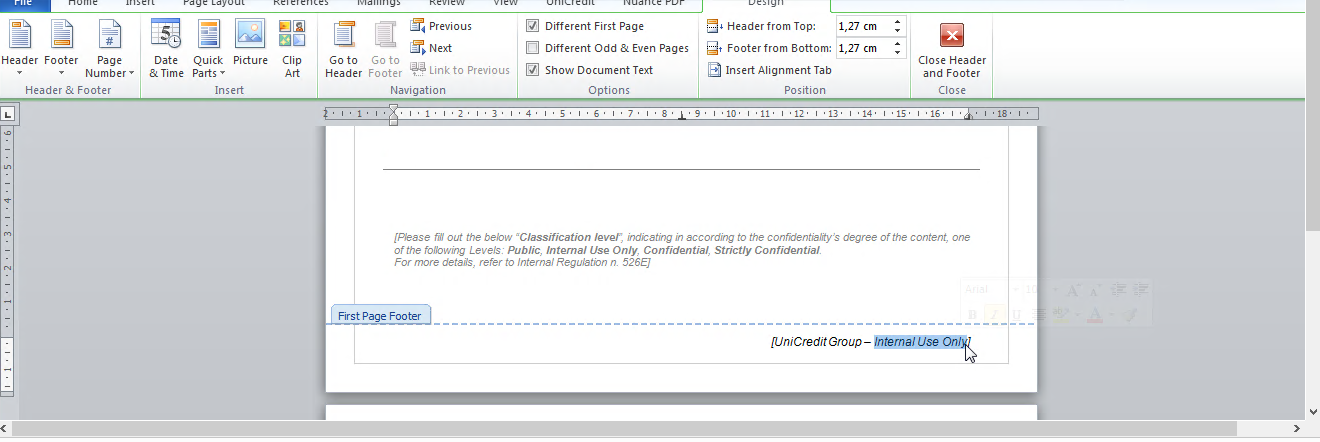Uncheck Show Document Text option
Viewport: 1320px width, 442px height.
(x=533, y=70)
